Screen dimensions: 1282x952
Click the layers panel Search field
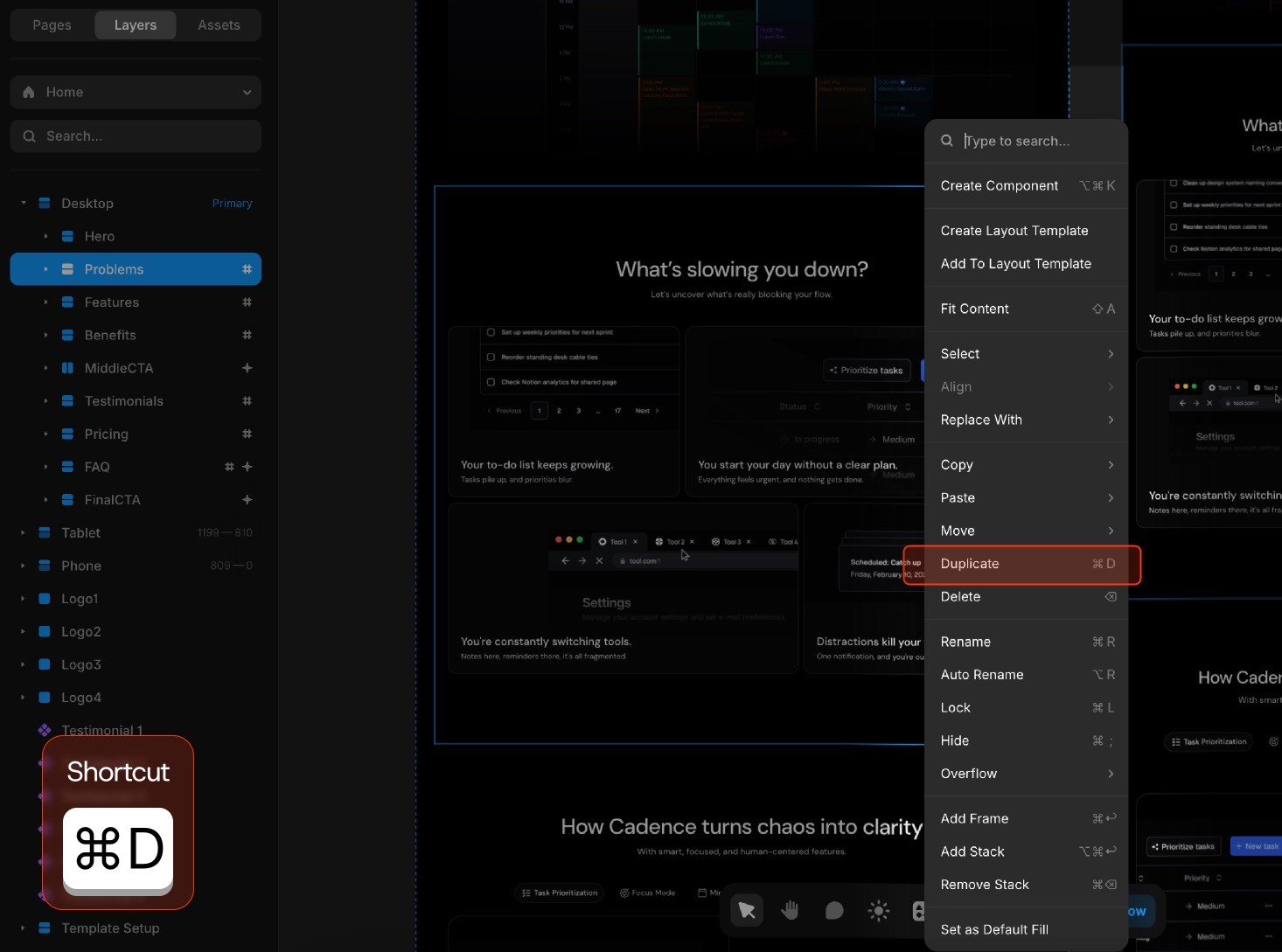click(136, 136)
